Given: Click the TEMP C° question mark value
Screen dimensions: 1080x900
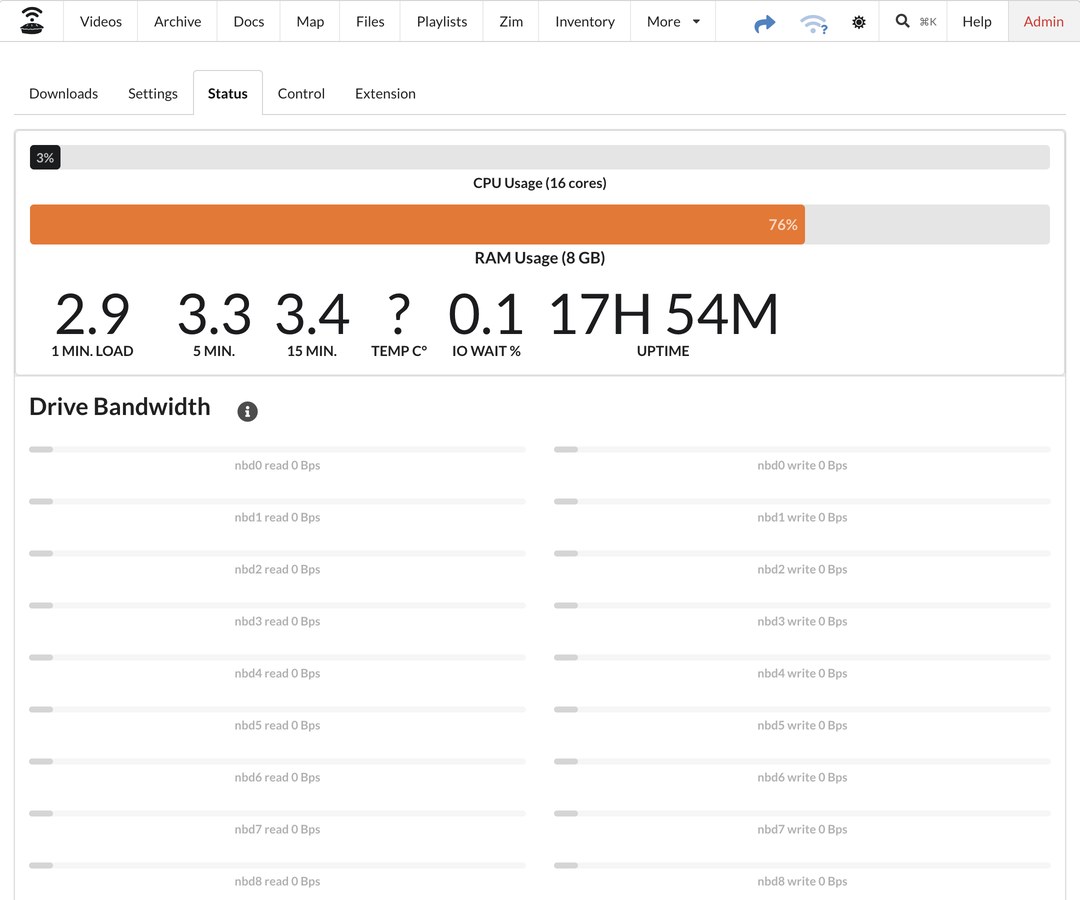Looking at the screenshot, I should click(x=399, y=314).
